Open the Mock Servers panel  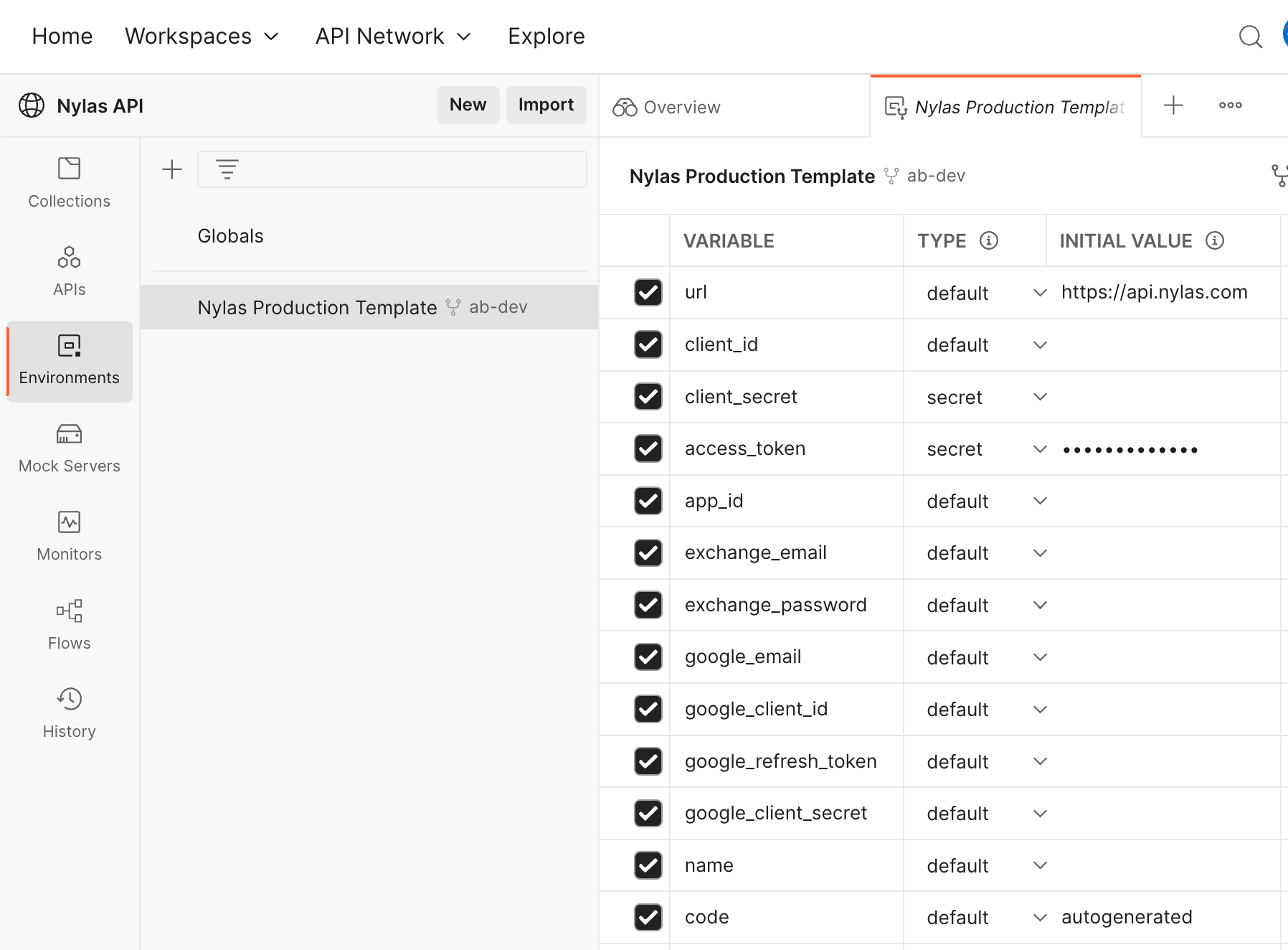click(68, 446)
